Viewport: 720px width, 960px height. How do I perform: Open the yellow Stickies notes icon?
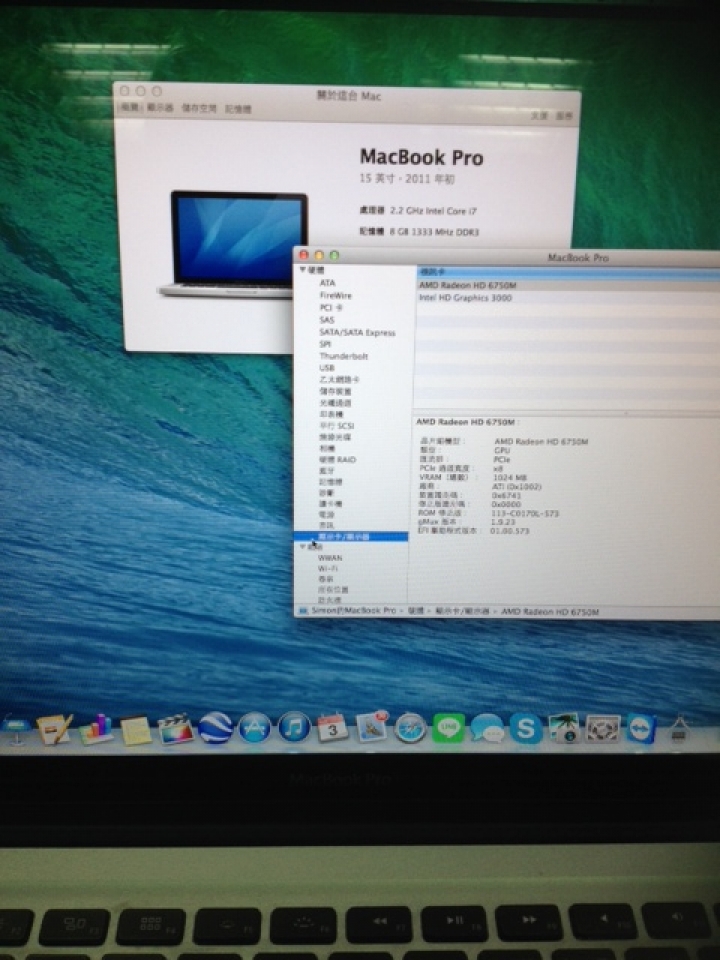[x=135, y=730]
